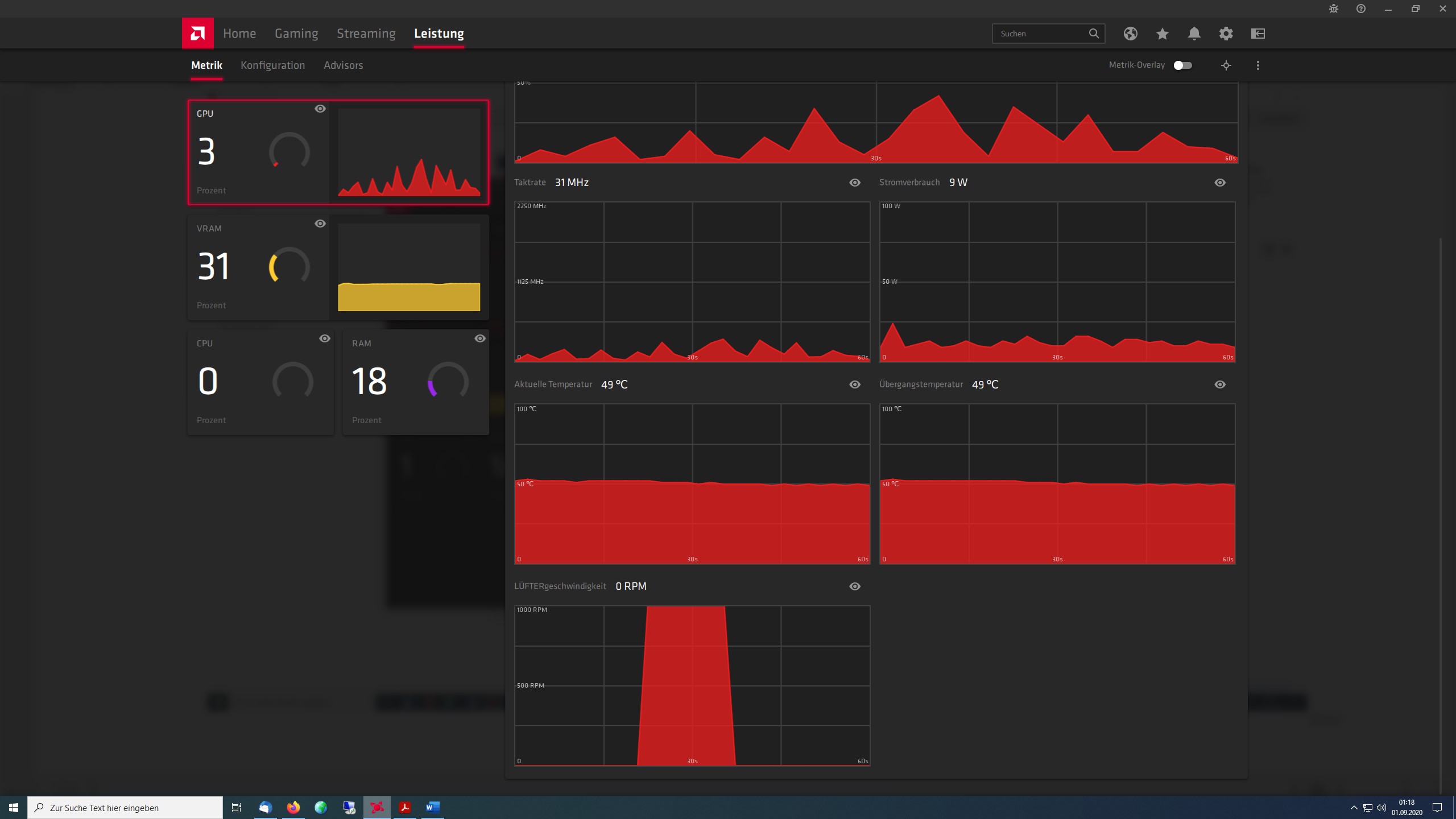This screenshot has height=819, width=1456.
Task: Open favorites star icon
Action: click(1162, 34)
